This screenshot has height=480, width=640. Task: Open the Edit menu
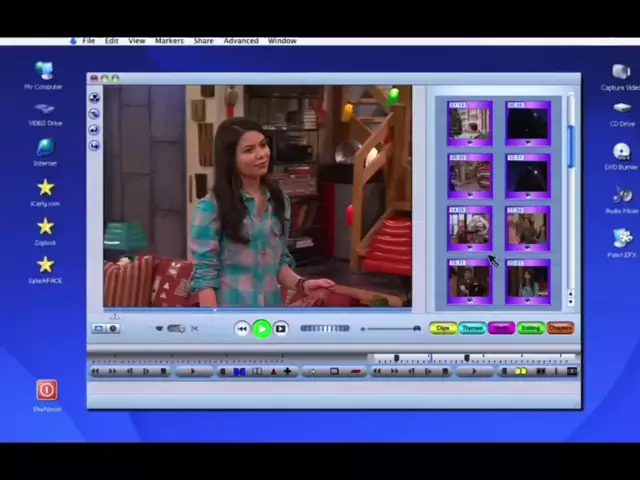point(111,41)
